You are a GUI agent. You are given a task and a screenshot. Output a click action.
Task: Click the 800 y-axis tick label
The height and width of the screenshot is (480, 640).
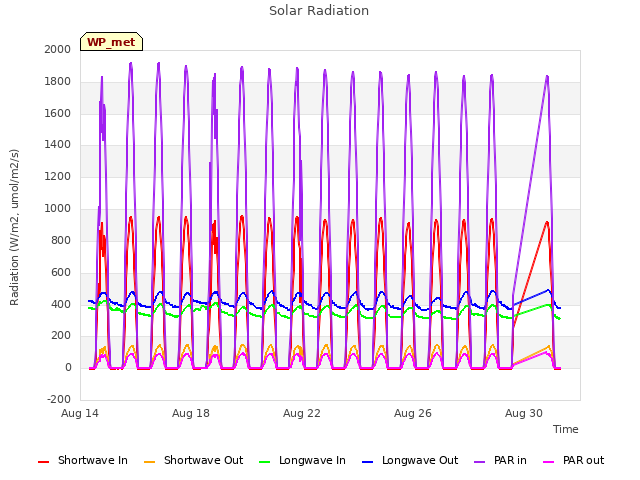61,240
